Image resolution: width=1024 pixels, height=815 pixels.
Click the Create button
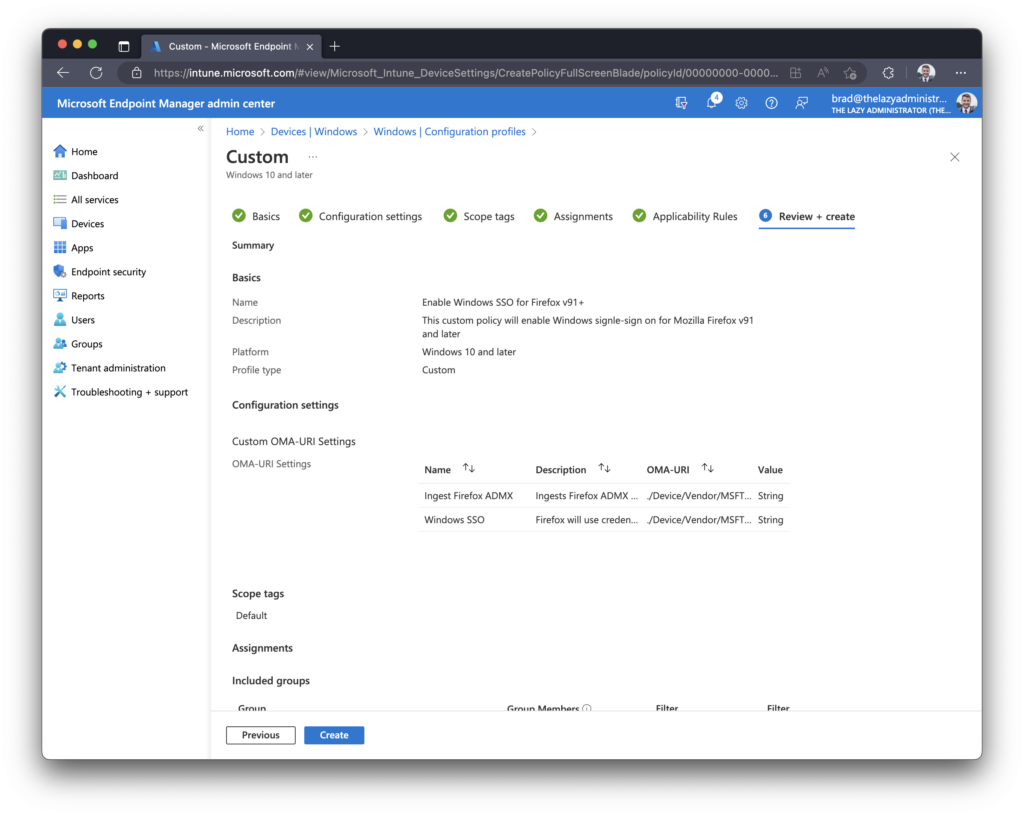pos(334,735)
